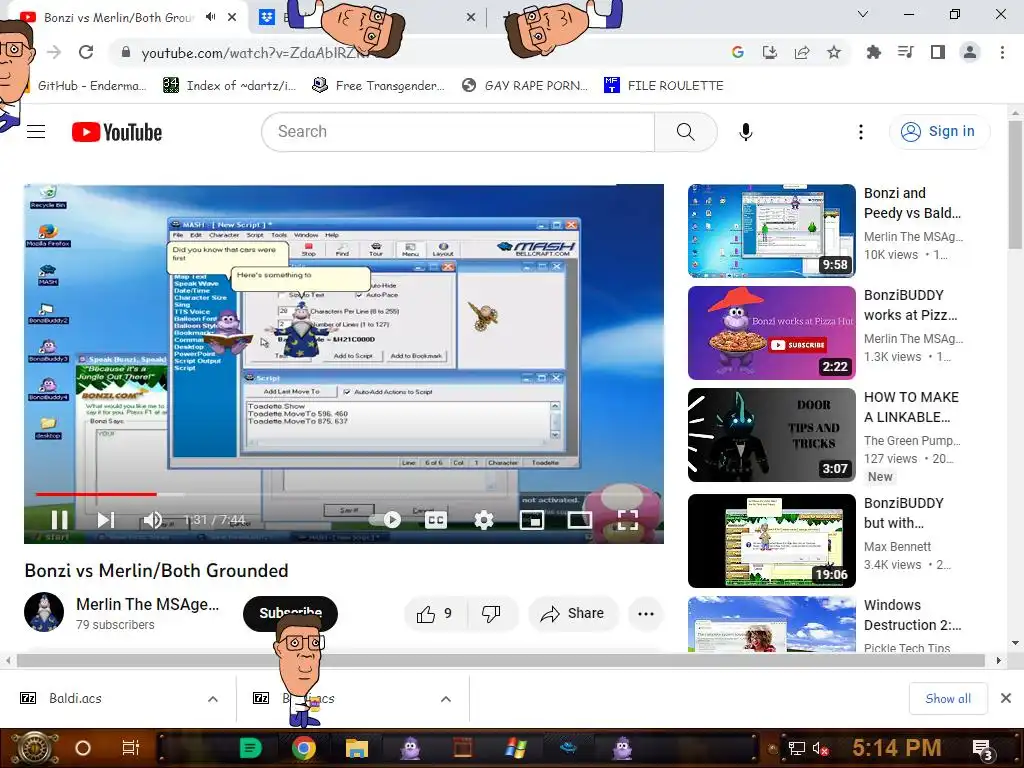Open YouTube settings three-dot menu
The width and height of the screenshot is (1024, 768).
point(861,132)
